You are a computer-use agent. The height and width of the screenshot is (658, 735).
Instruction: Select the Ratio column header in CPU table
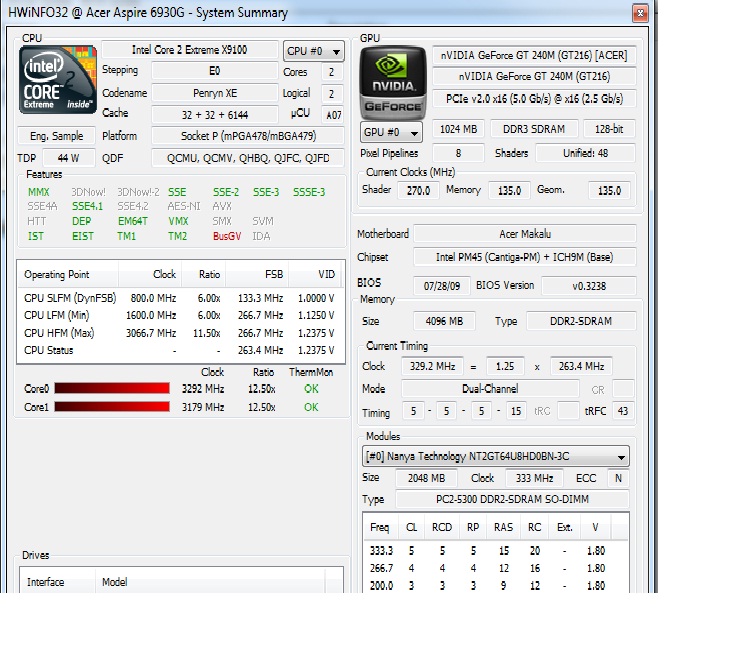coord(204,275)
